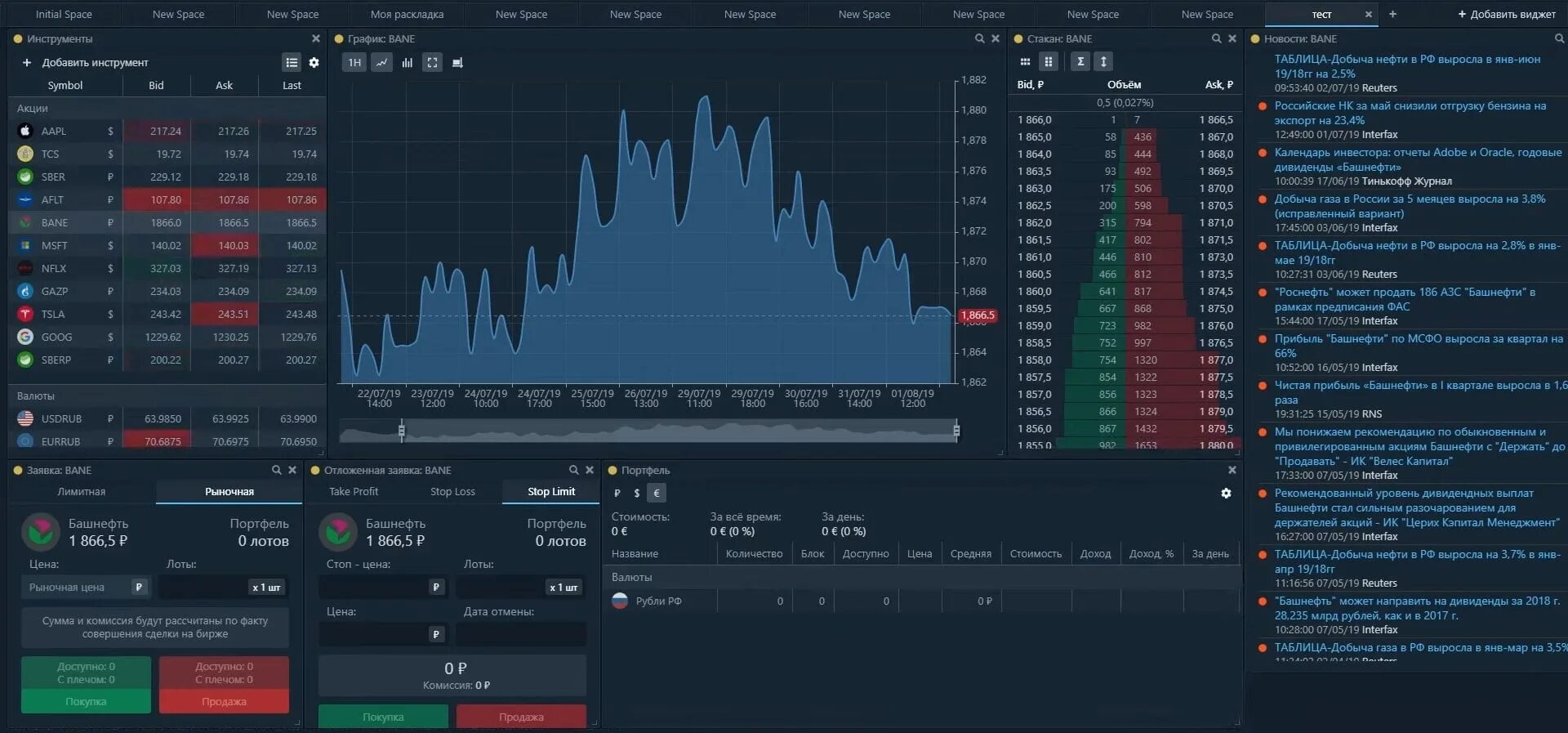The width and height of the screenshot is (1568, 733).
Task: Select the SBER row in instruments
Action: [x=167, y=177]
